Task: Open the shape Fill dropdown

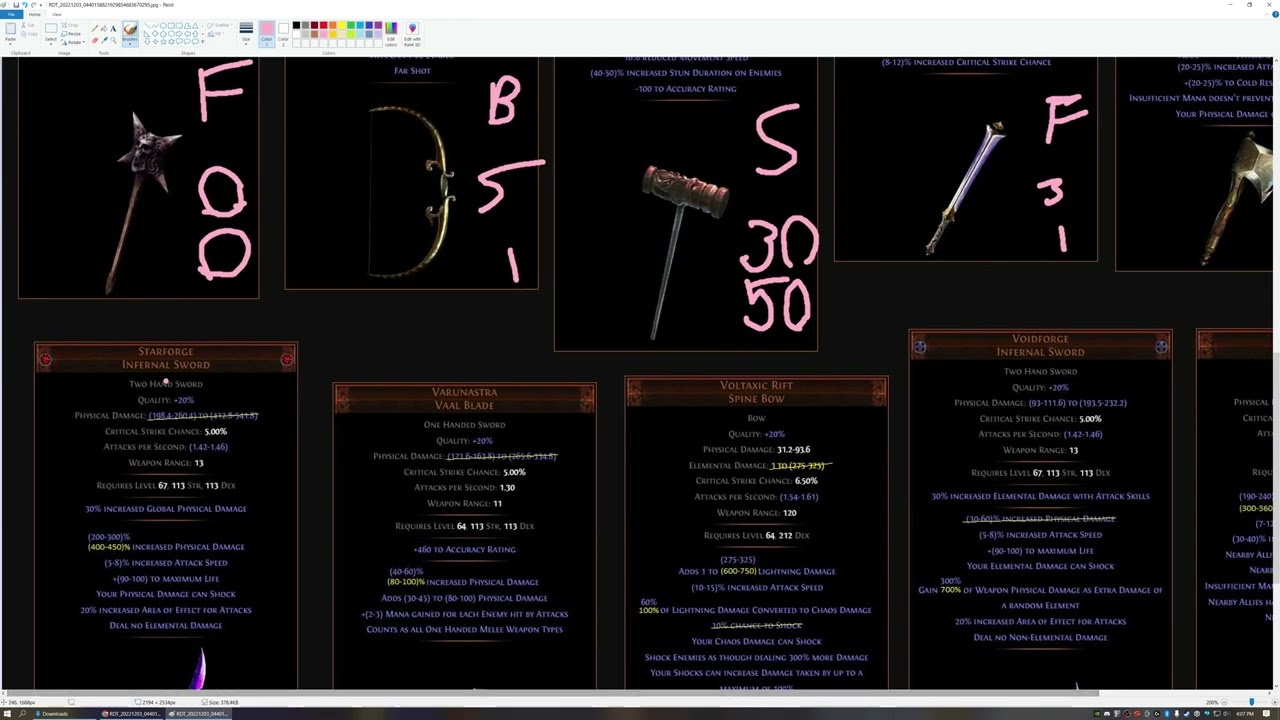Action: pyautogui.click(x=217, y=34)
